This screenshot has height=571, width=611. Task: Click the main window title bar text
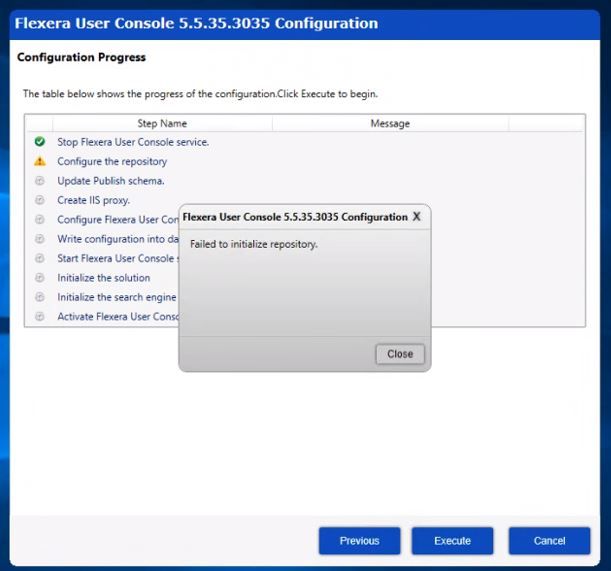pos(196,23)
